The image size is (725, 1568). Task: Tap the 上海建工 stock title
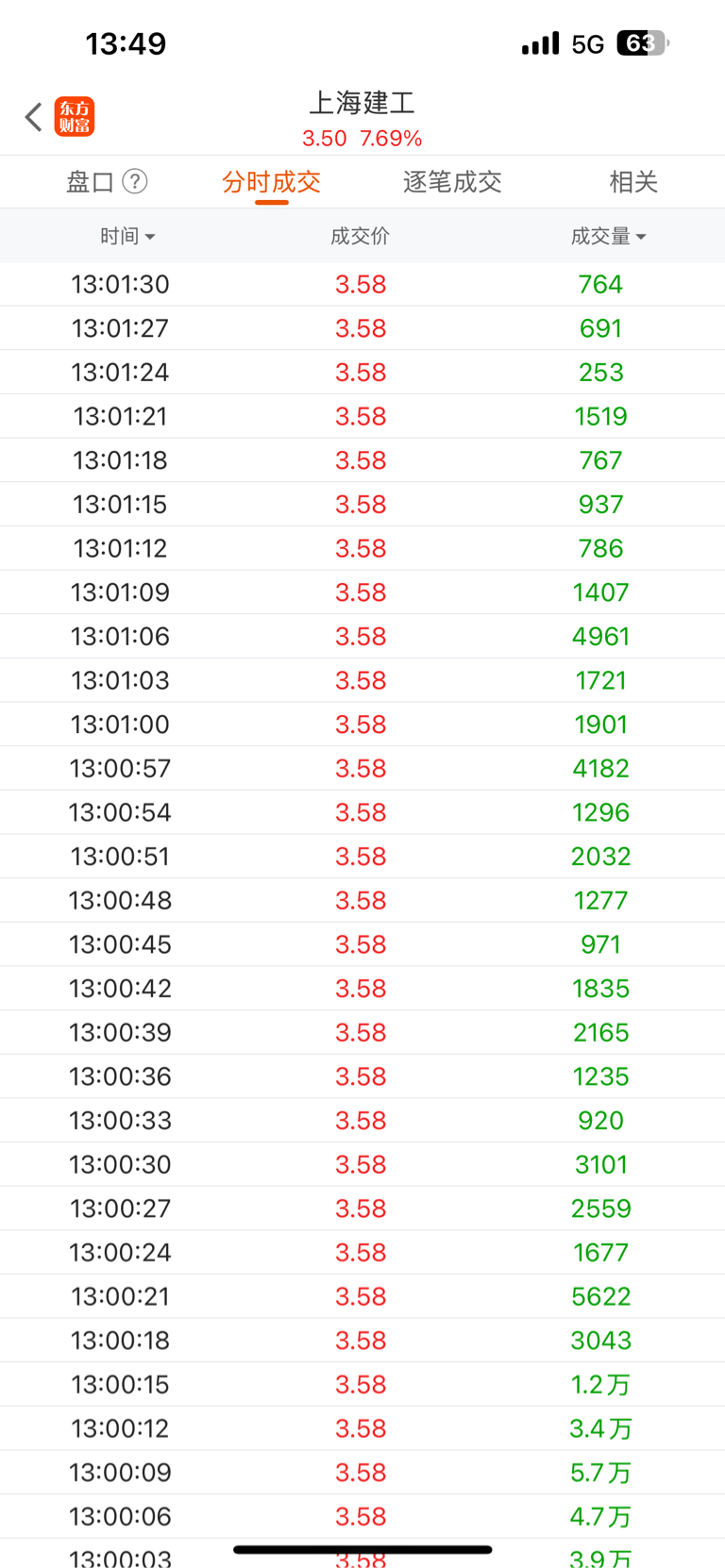pyautogui.click(x=362, y=103)
